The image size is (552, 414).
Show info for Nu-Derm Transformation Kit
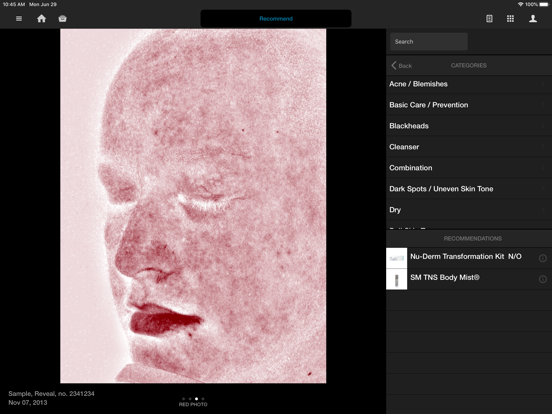tap(543, 258)
